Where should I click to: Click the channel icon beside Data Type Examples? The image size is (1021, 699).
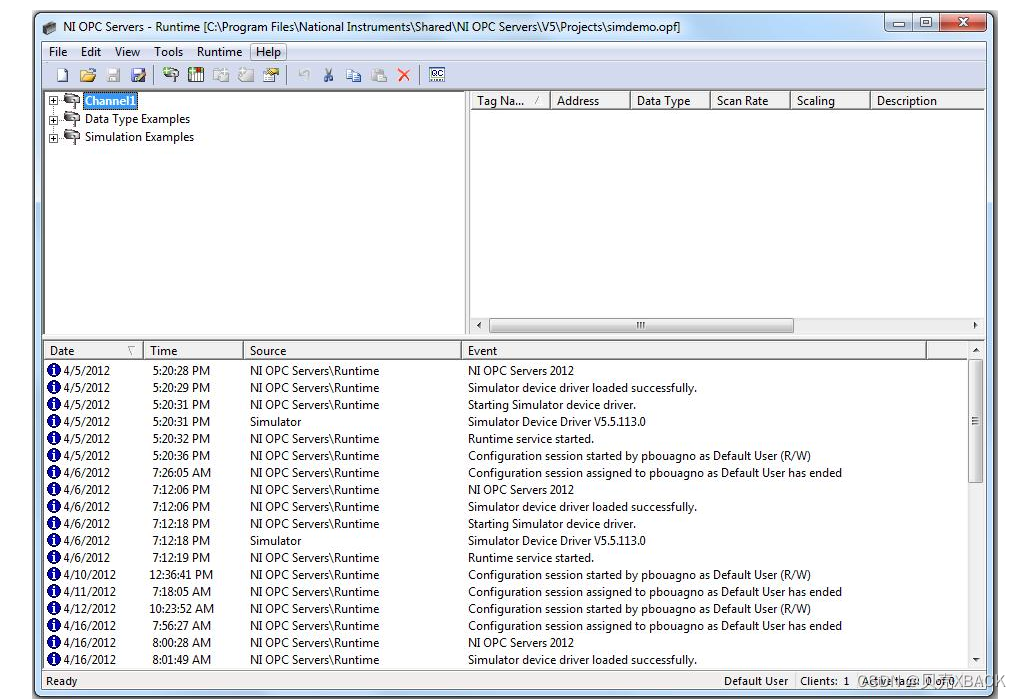tap(72, 119)
